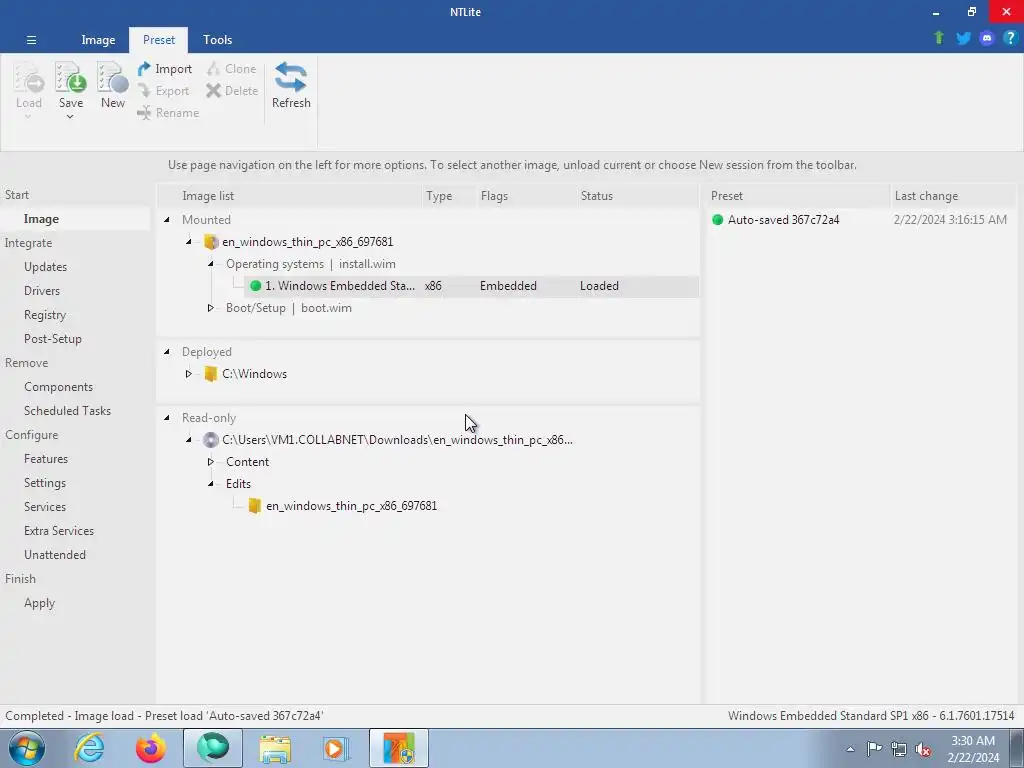Viewport: 1024px width, 768px height.
Task: Collapse the Mounted group
Action: tap(167, 220)
